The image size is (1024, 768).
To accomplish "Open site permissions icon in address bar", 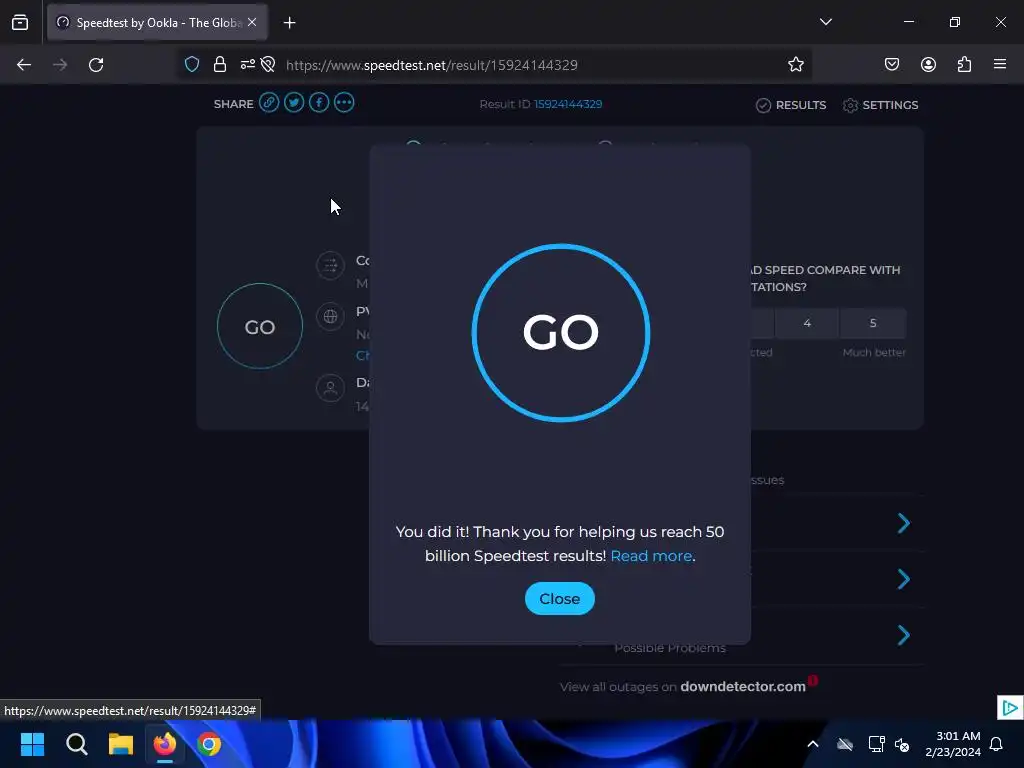I will (248, 65).
